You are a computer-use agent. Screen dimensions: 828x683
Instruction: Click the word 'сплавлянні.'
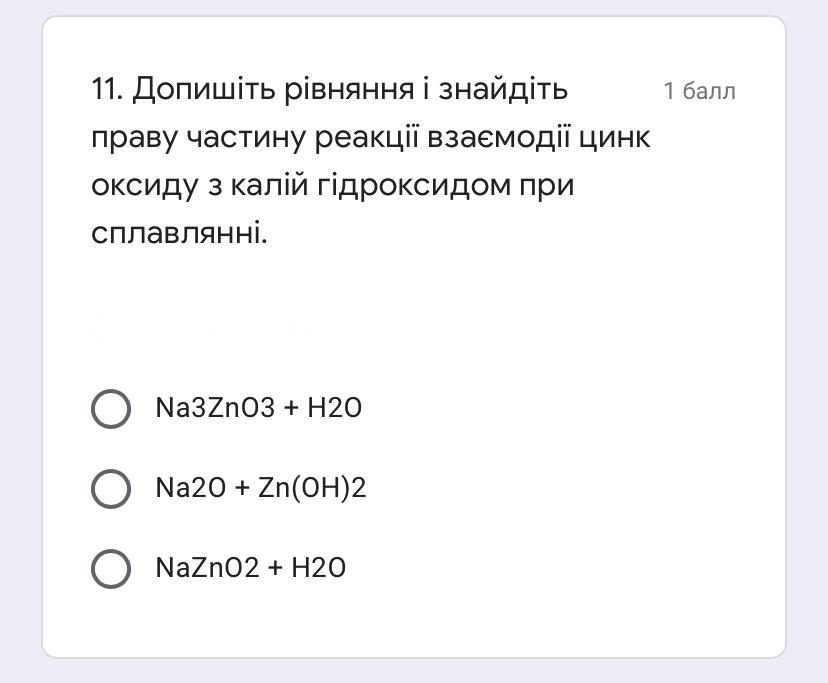180,233
